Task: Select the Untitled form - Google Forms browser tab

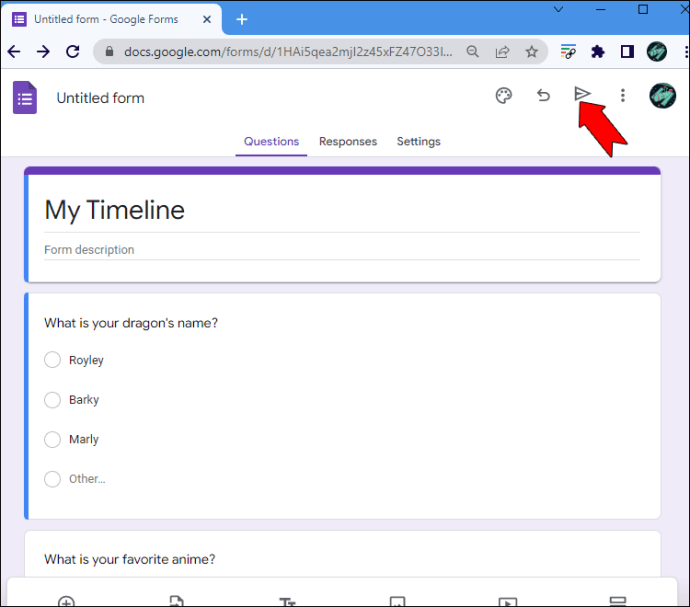Action: (x=112, y=19)
